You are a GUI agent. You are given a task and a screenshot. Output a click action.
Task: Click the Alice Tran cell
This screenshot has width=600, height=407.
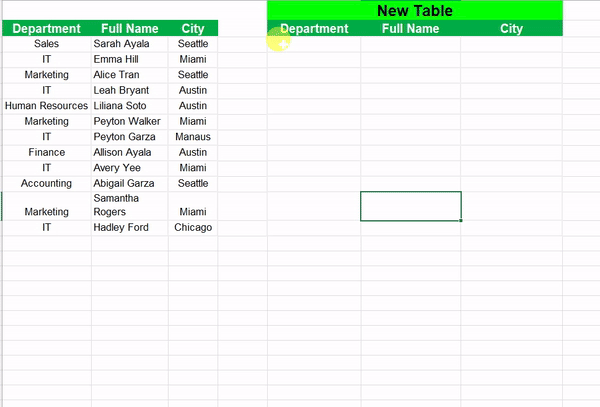pyautogui.click(x=130, y=75)
